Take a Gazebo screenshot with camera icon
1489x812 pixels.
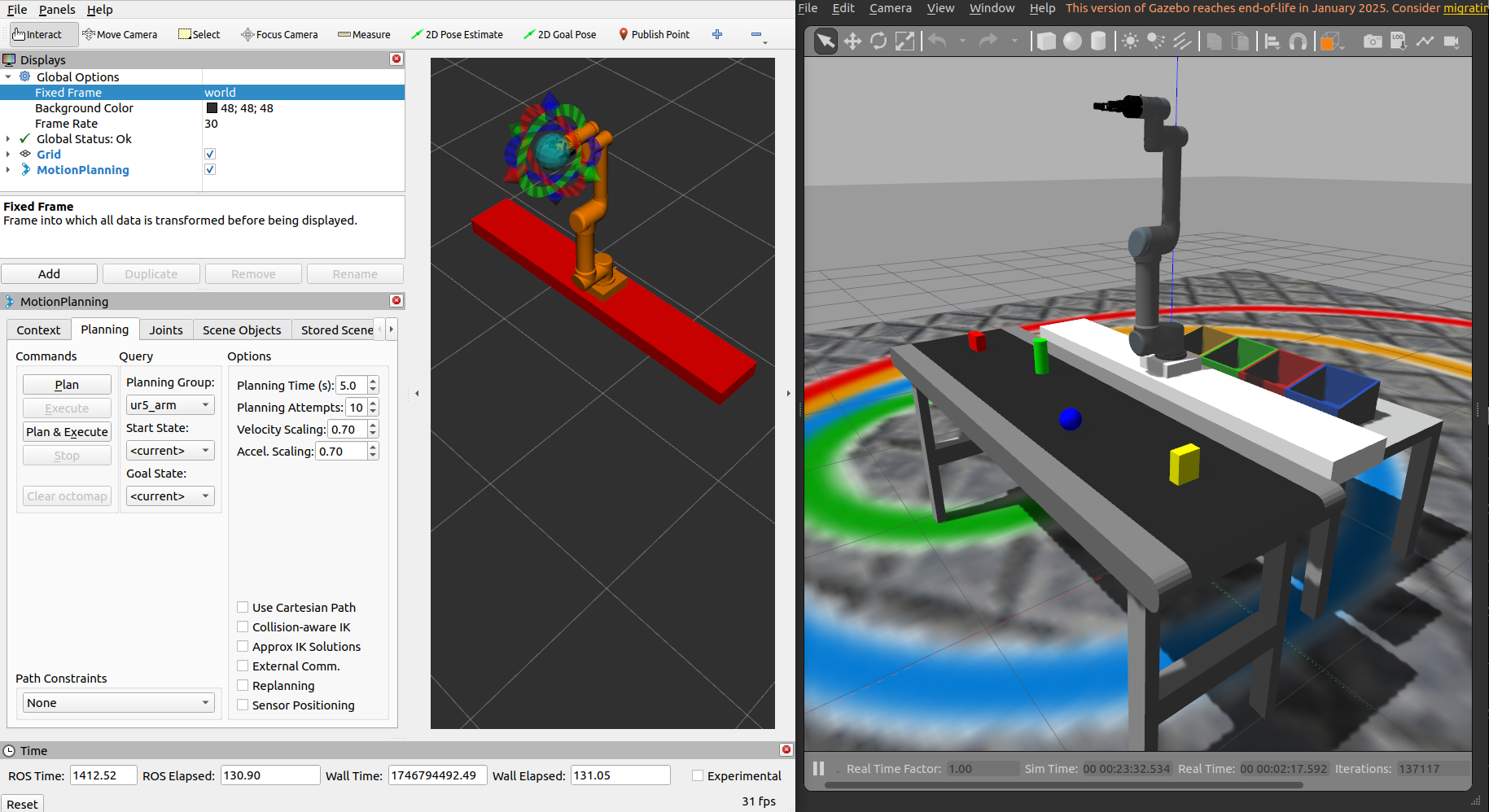click(1373, 41)
